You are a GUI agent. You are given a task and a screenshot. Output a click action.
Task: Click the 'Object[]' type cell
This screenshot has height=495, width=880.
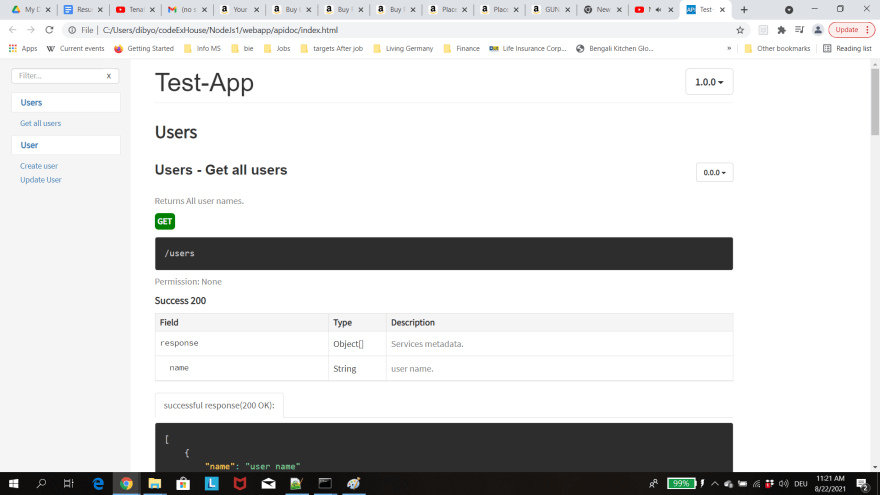(357, 344)
